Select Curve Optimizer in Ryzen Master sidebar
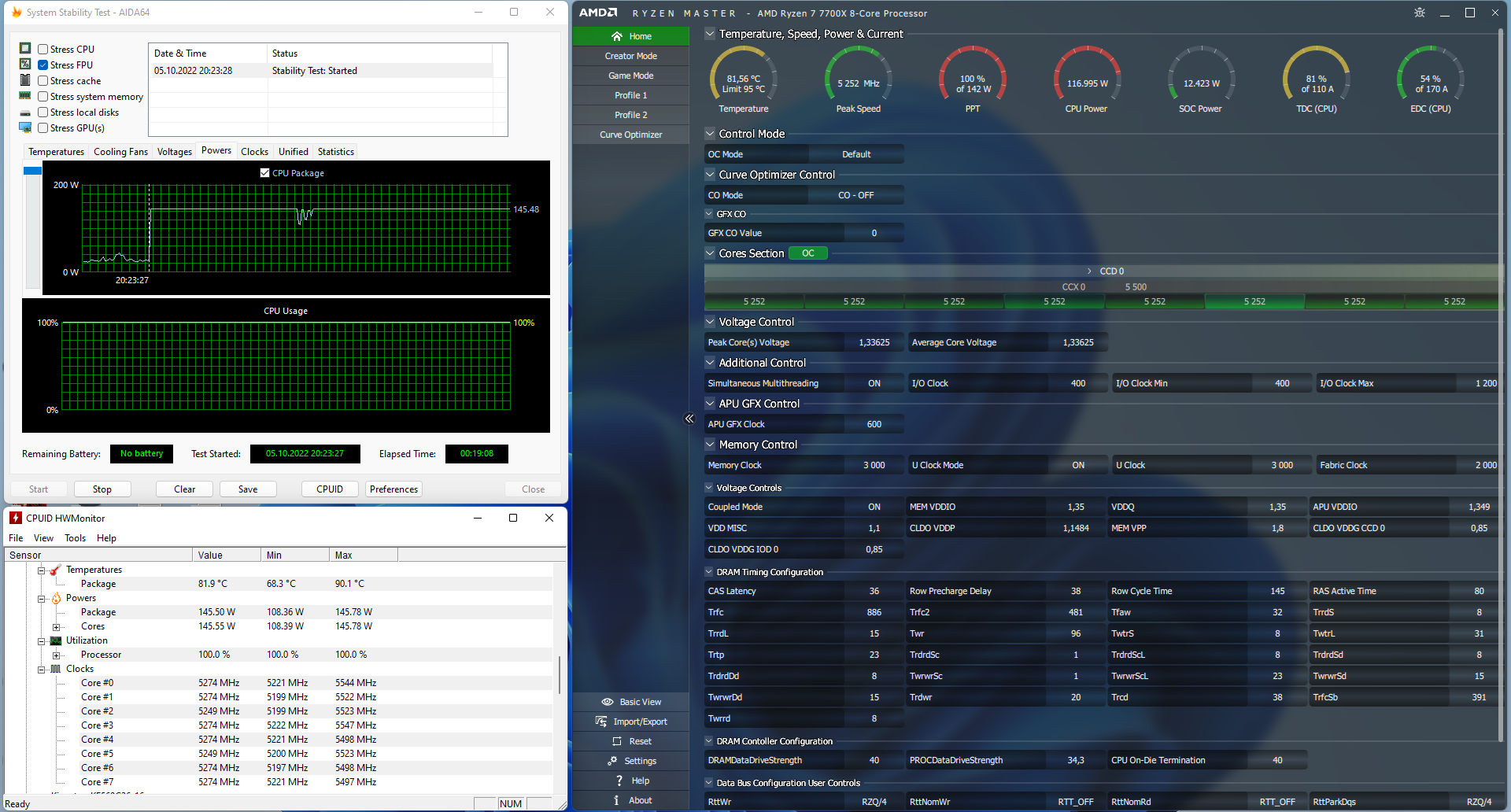 [x=630, y=135]
